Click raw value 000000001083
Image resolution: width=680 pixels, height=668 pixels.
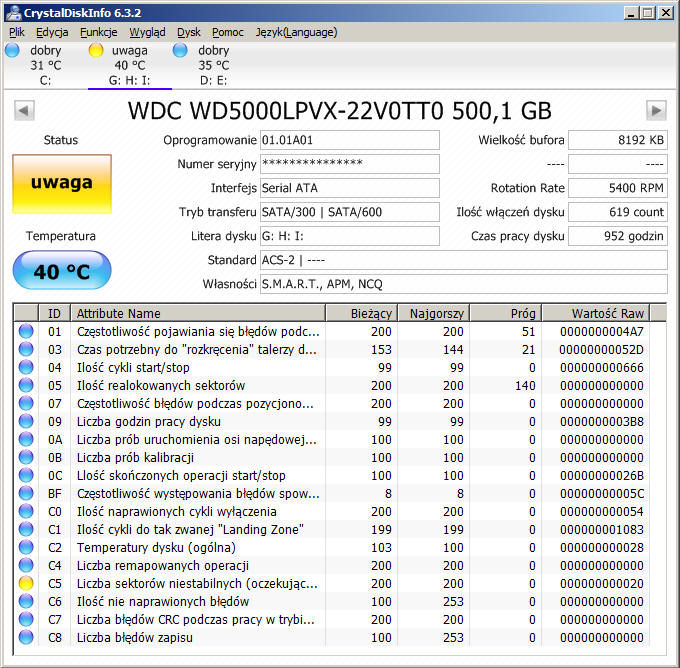602,529
